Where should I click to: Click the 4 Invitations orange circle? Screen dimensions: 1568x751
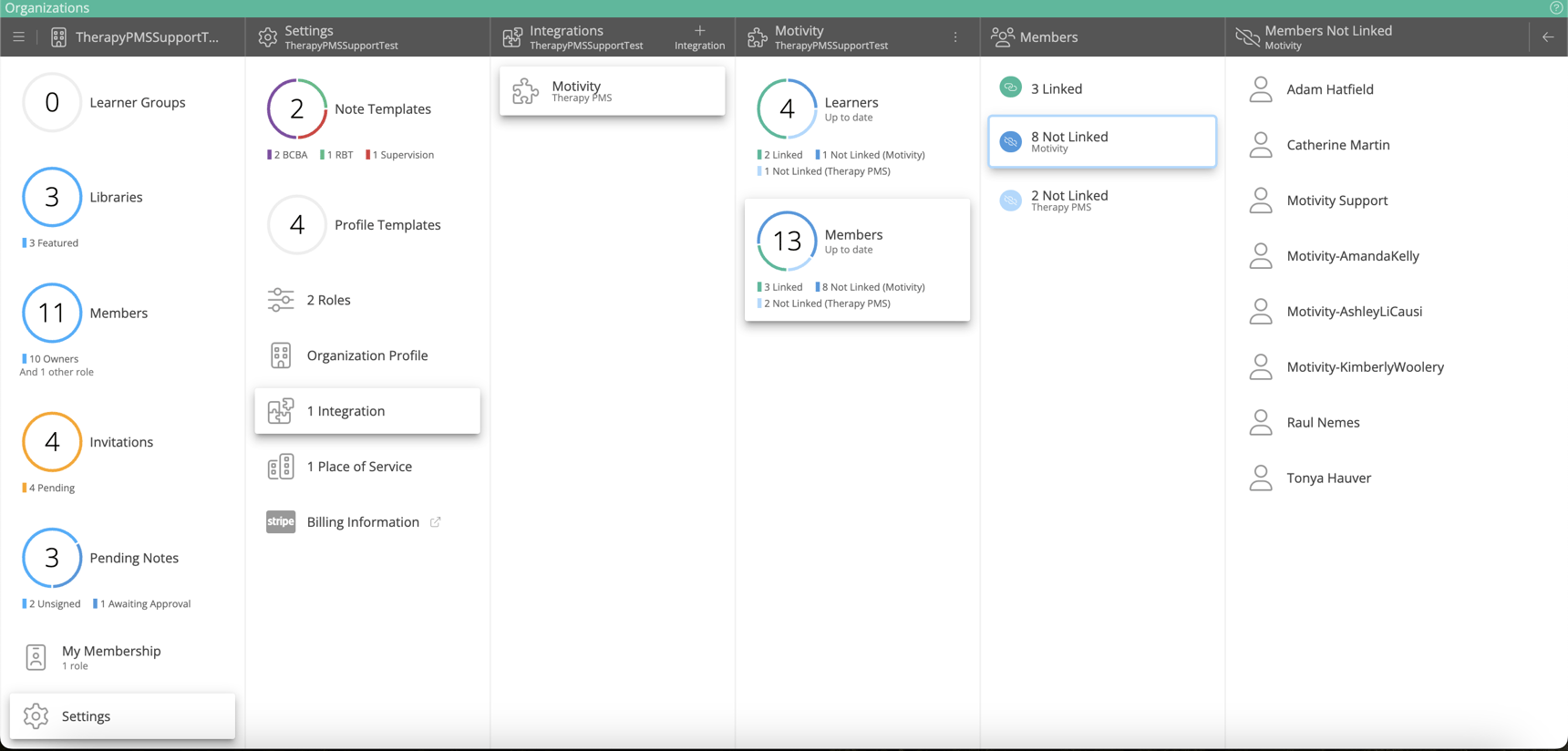pyautogui.click(x=52, y=442)
